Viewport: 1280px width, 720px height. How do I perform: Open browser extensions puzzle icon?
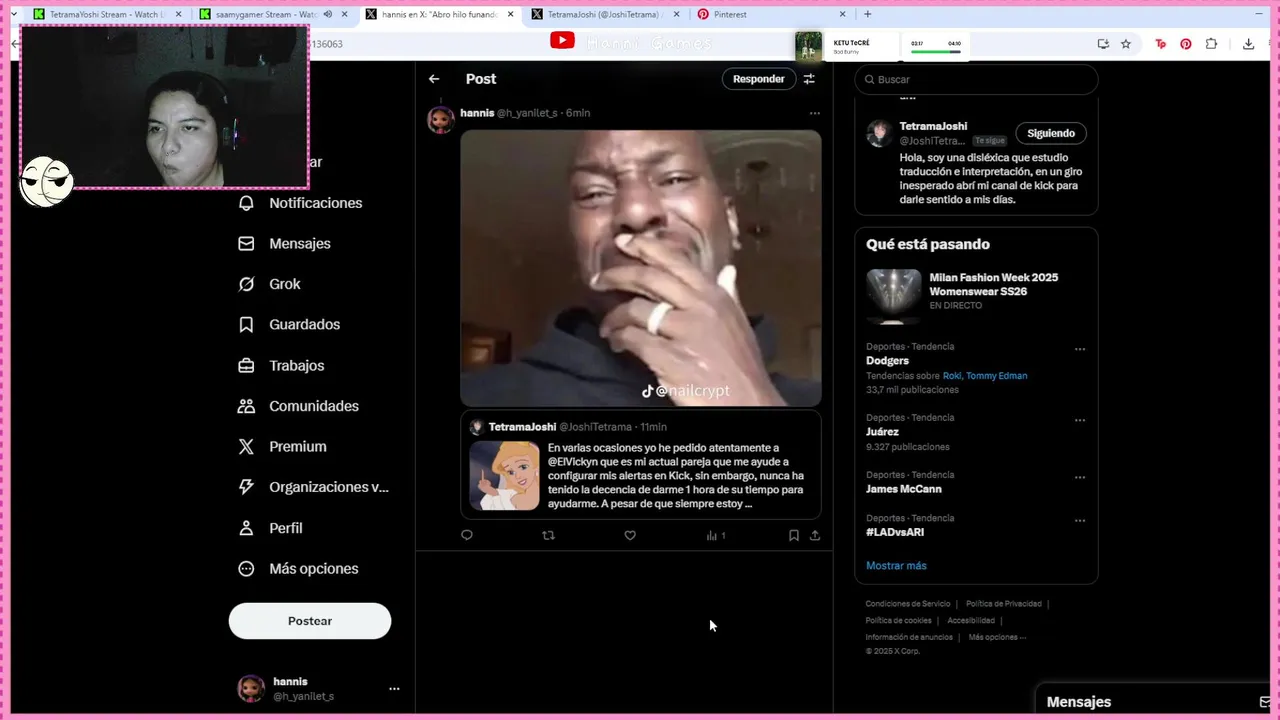[1211, 44]
